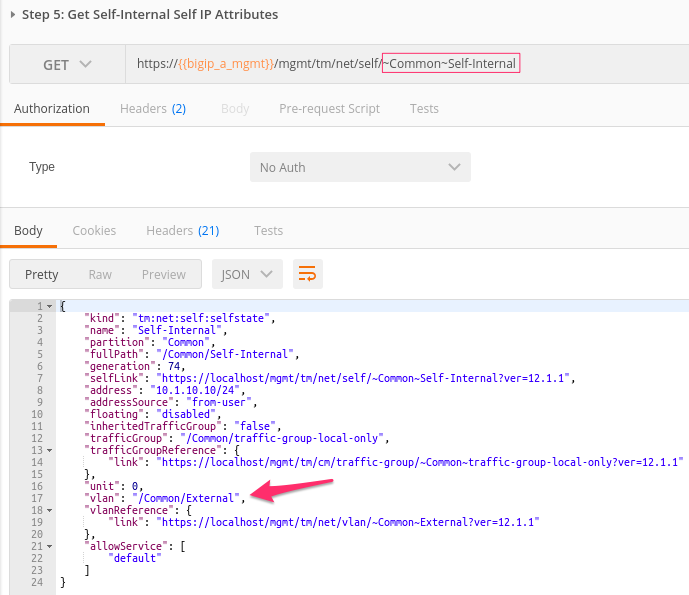Open the response Cookies tab
Image resolution: width=689 pixels, height=595 pixels.
point(94,231)
